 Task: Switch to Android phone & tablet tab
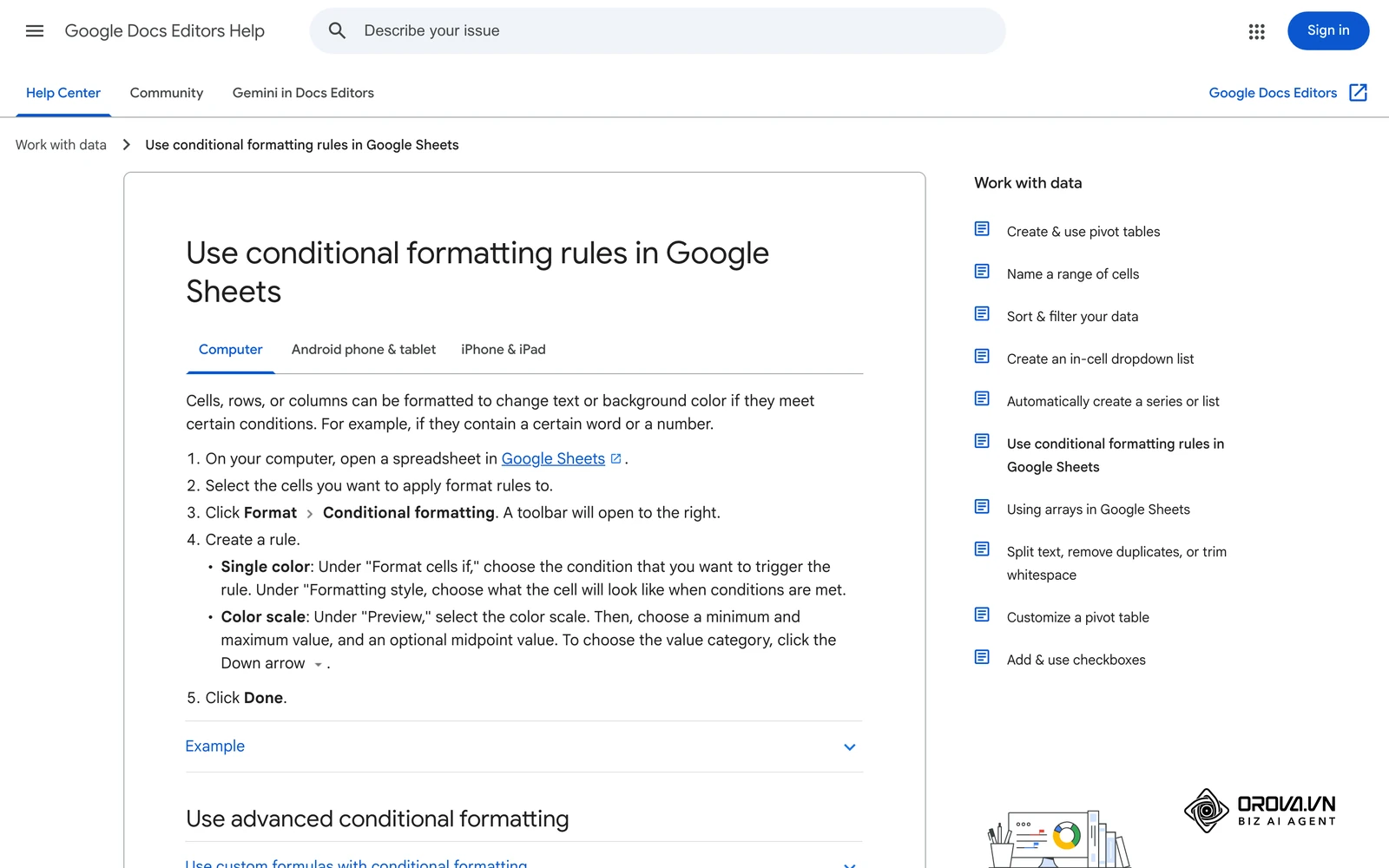pyautogui.click(x=364, y=350)
